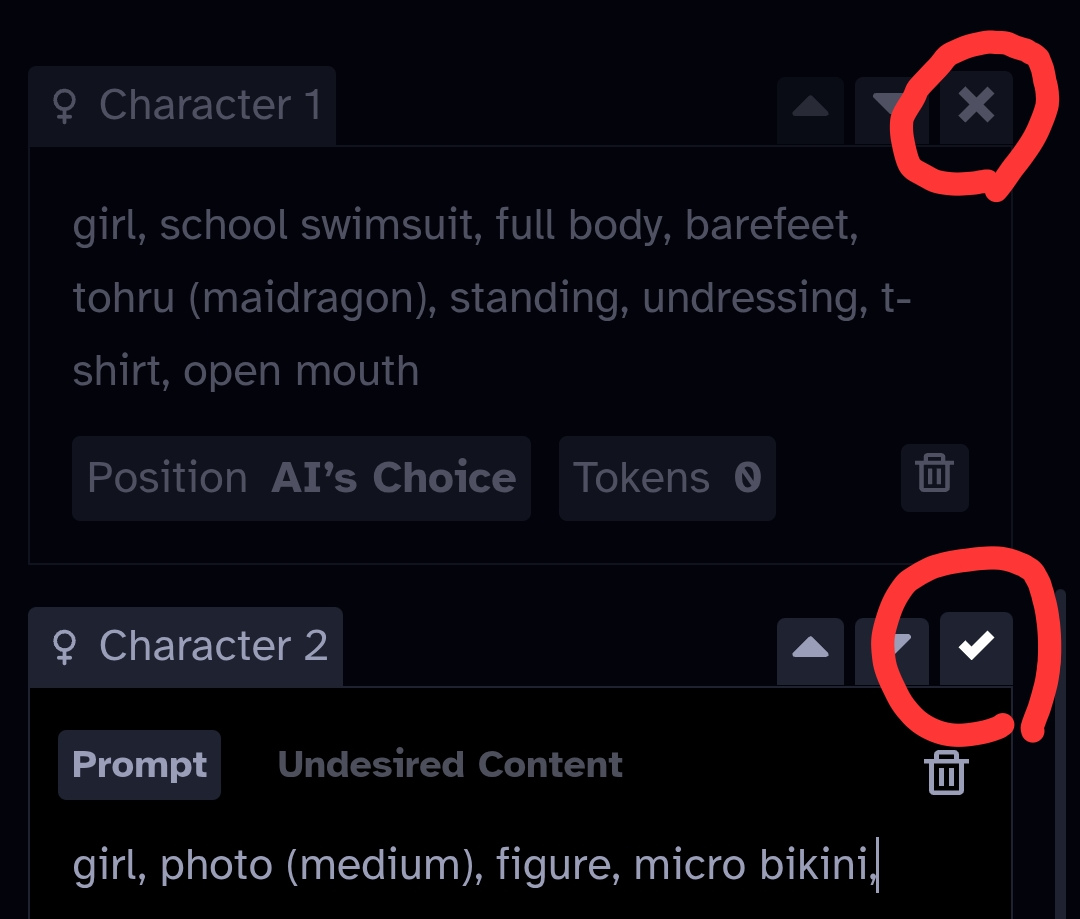Image resolution: width=1080 pixels, height=919 pixels.
Task: Select the Prompt tab in Character 2
Action: pyautogui.click(x=139, y=765)
